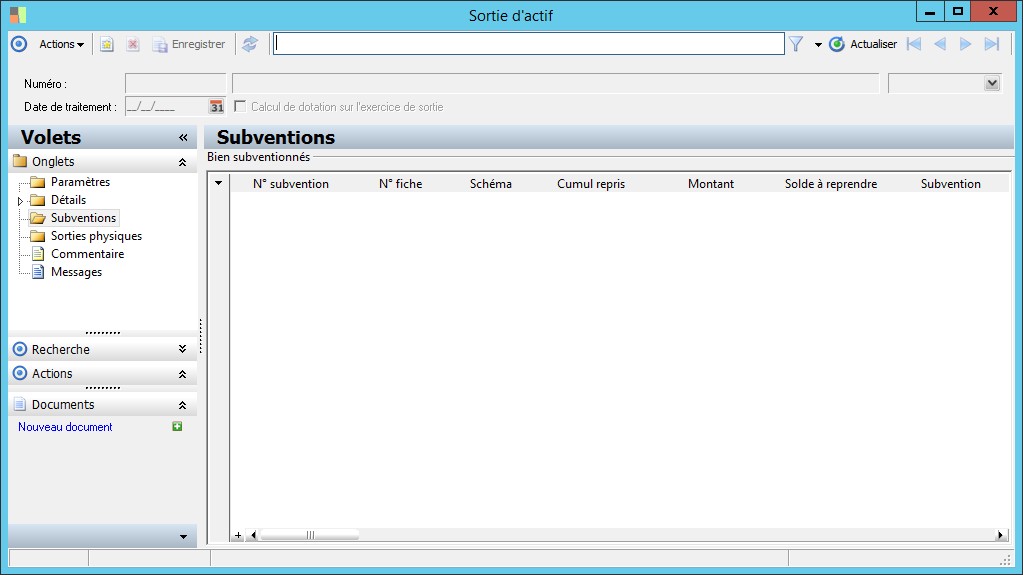Click the round blue Actions toolbar icon

coord(19,44)
